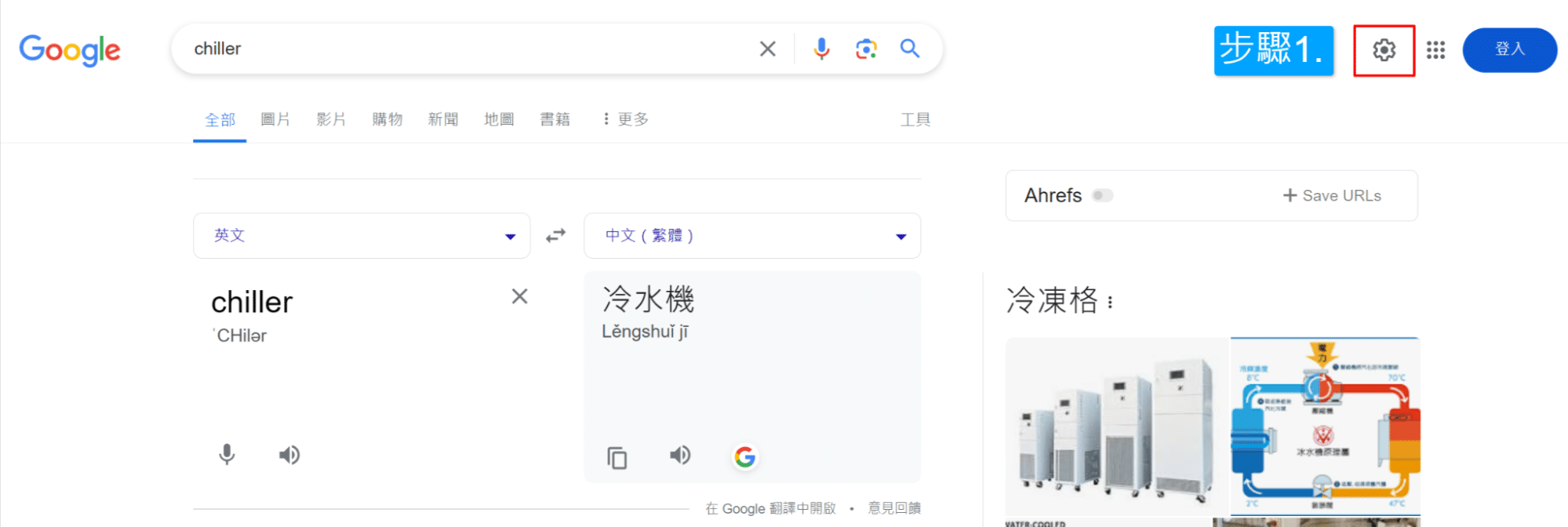Click the blue search magnifier icon
1568x527 pixels.
coord(910,49)
